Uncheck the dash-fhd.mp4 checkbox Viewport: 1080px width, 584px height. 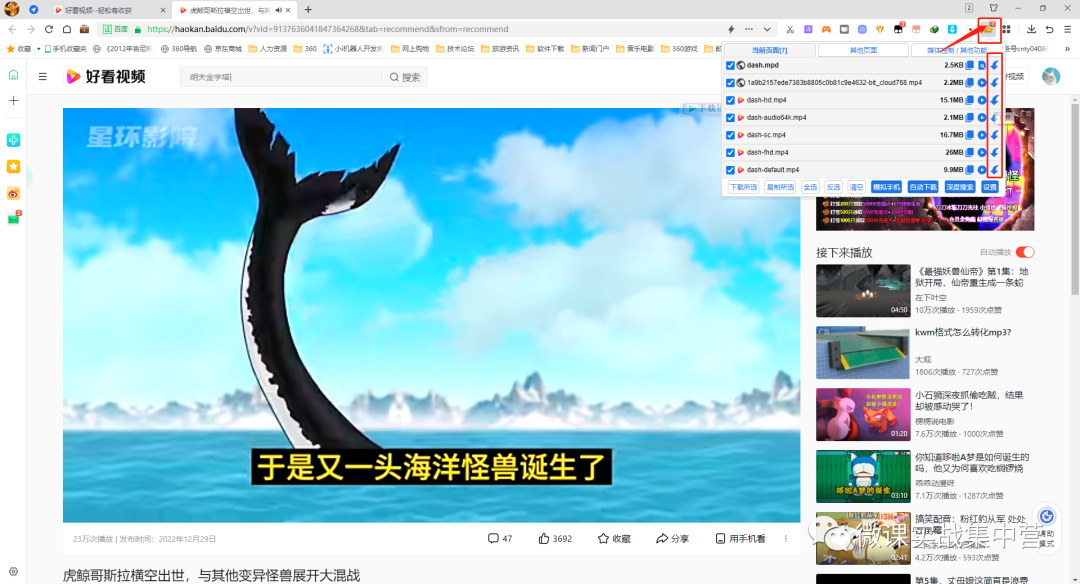[730, 152]
